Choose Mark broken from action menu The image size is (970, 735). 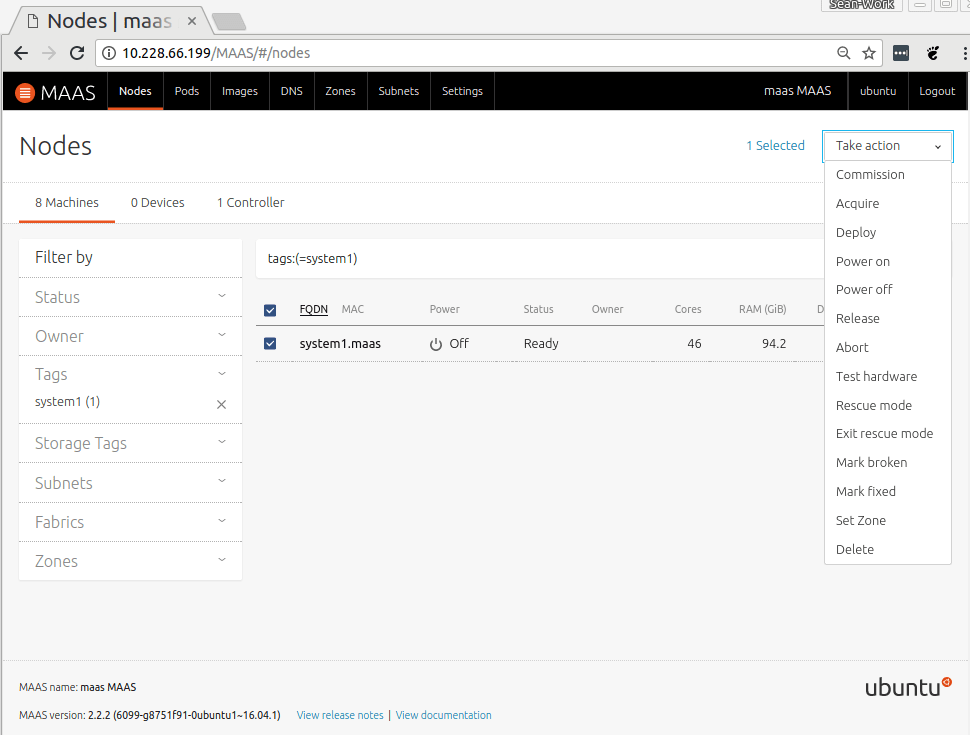coord(888,463)
